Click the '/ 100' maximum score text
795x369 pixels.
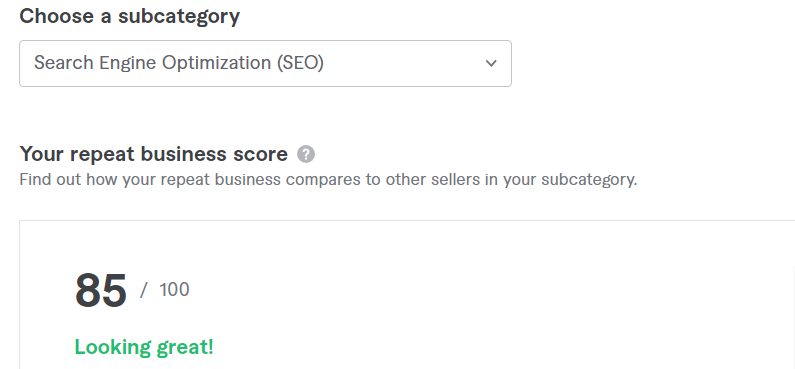click(x=165, y=289)
